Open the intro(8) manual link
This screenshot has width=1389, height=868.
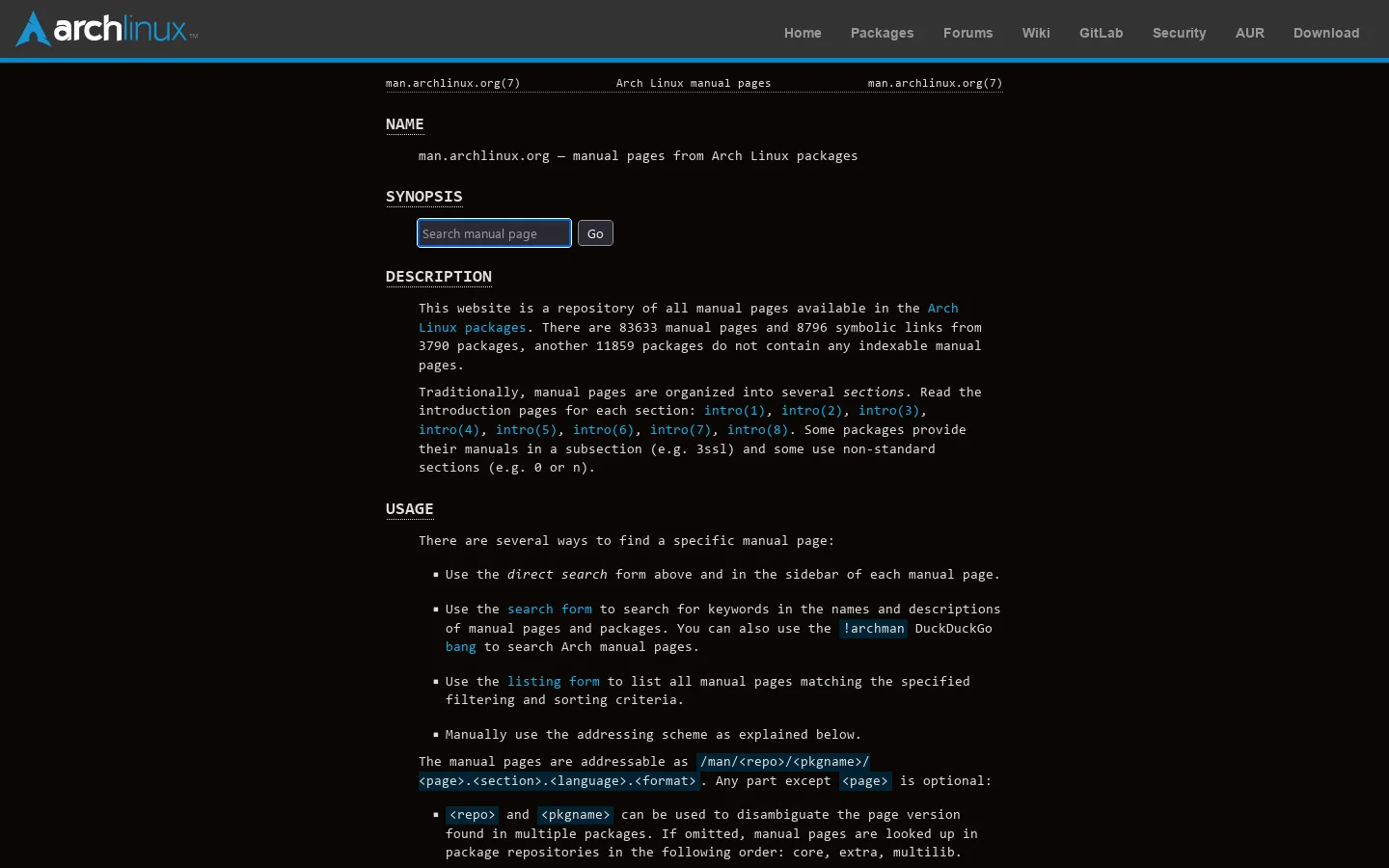pyautogui.click(x=757, y=430)
